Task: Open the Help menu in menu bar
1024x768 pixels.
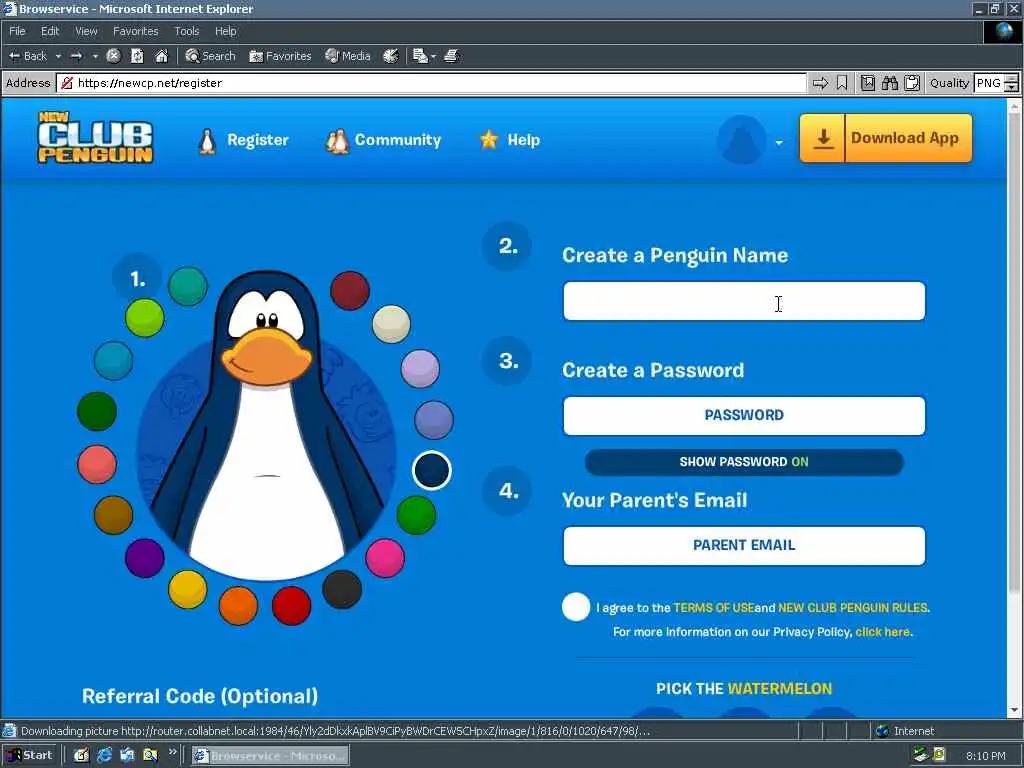Action: click(x=225, y=31)
